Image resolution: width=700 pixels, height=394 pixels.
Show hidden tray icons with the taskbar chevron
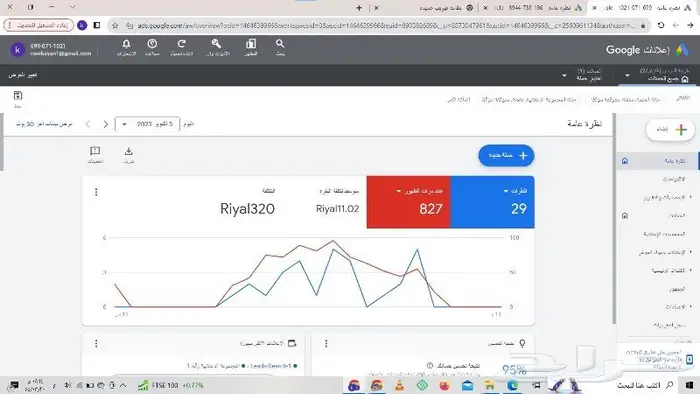point(123,385)
